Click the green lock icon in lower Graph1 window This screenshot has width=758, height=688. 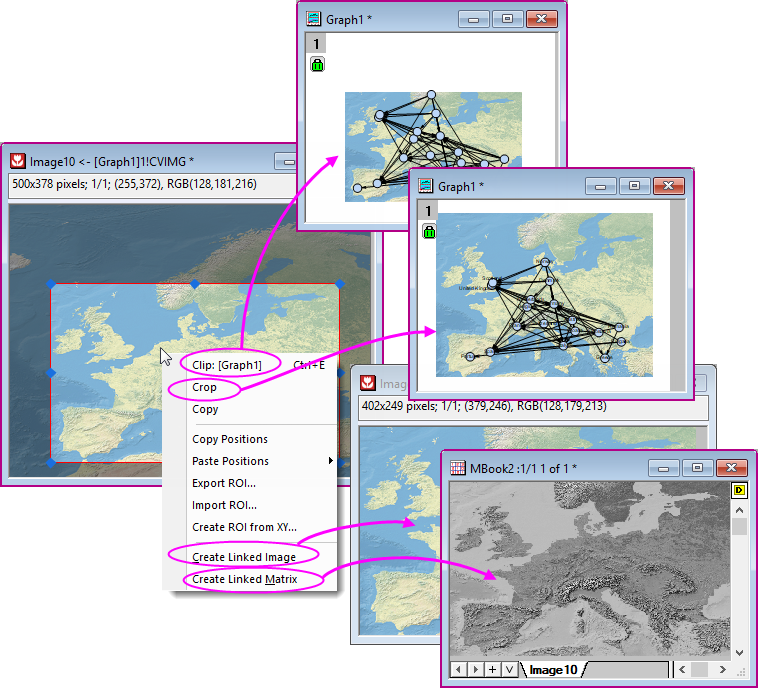tap(429, 231)
